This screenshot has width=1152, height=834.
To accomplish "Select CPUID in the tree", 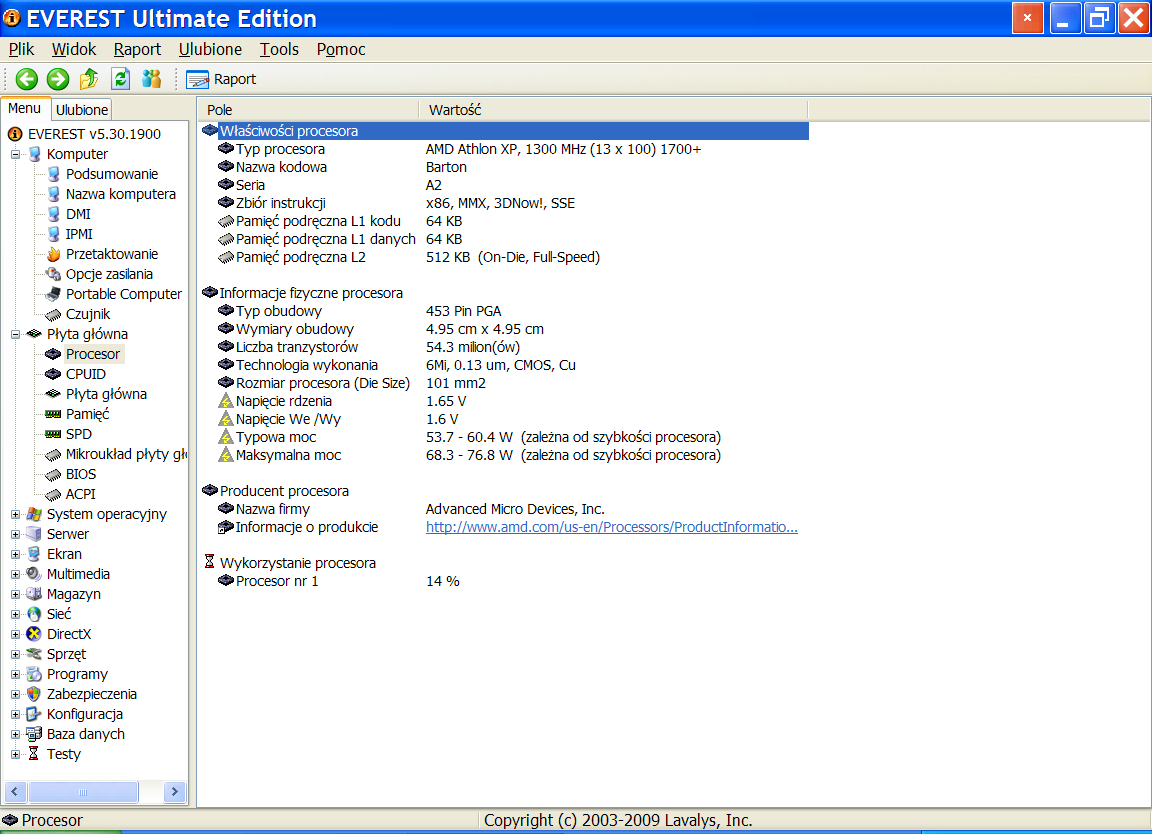I will (85, 374).
